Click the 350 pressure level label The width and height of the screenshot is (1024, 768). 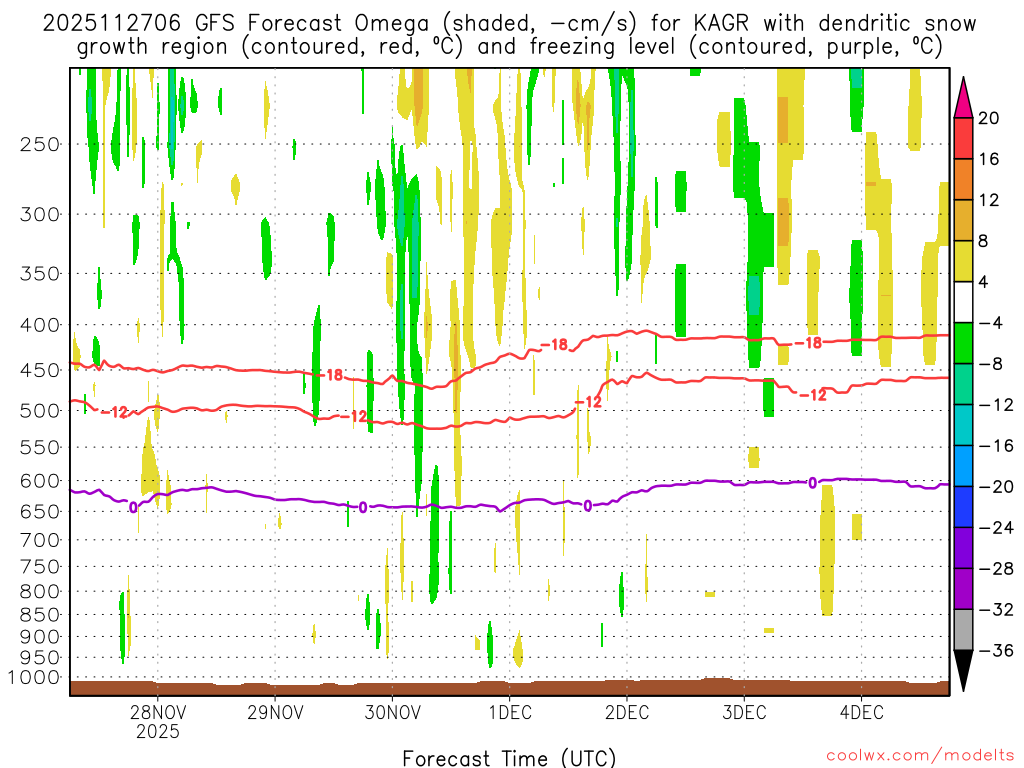click(40, 274)
